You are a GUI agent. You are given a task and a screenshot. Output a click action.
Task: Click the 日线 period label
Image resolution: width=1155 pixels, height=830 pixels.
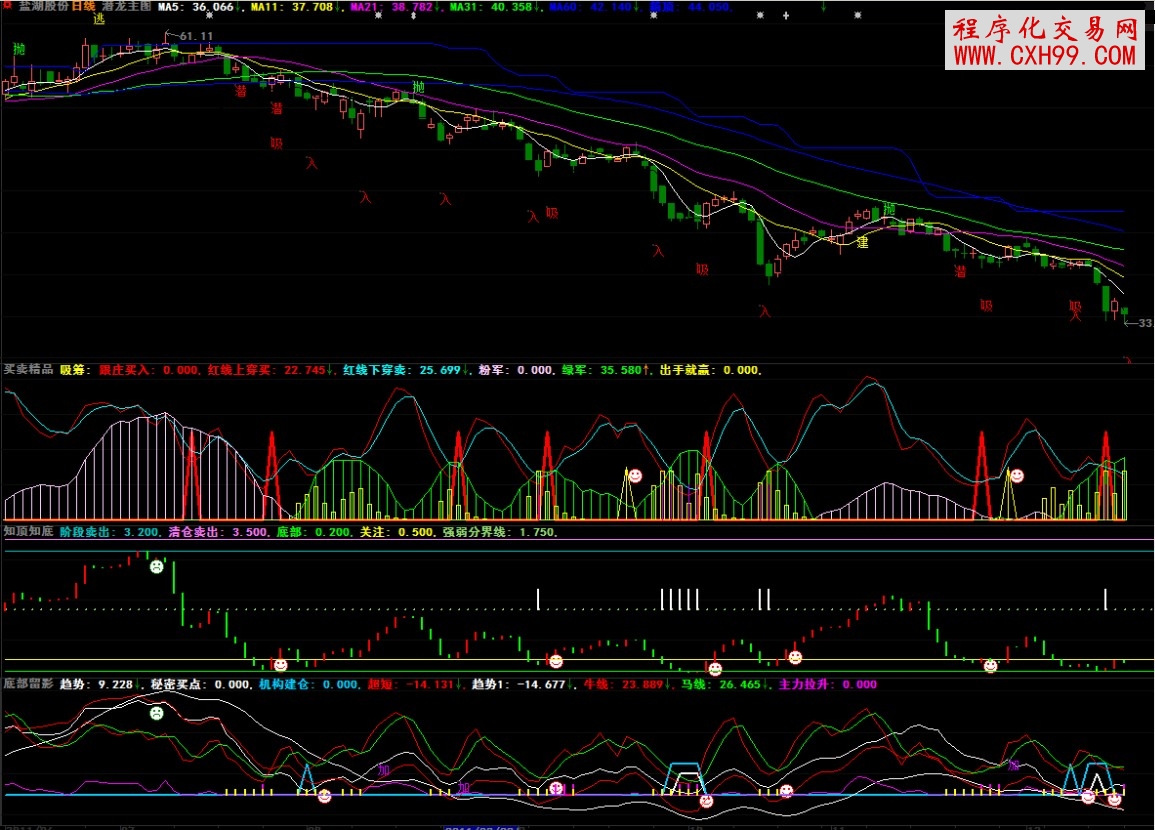pos(83,6)
